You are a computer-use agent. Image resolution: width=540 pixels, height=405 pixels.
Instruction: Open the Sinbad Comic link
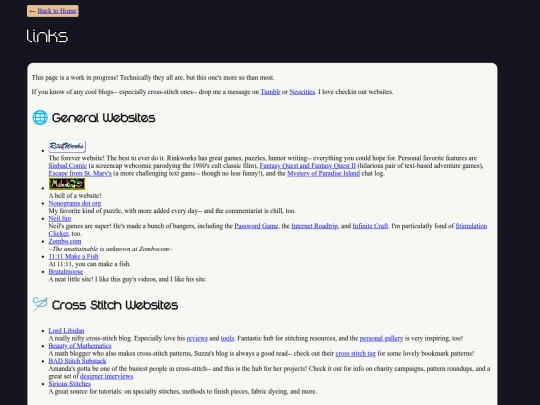68,166
